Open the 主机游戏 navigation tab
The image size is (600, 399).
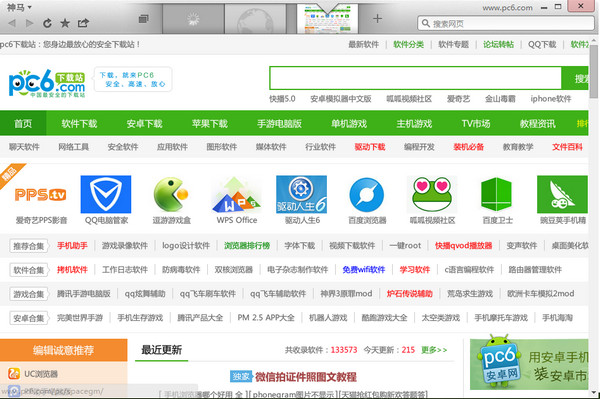click(414, 124)
